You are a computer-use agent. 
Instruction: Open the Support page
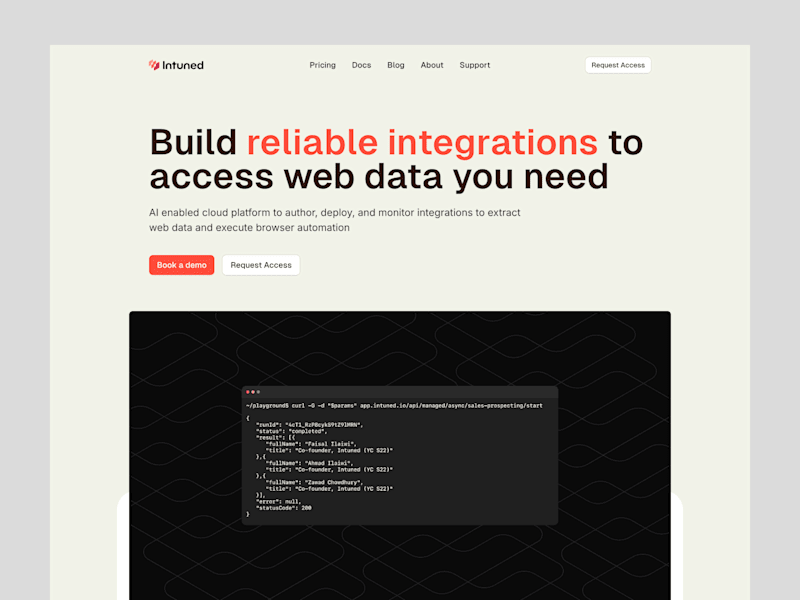[x=474, y=65]
